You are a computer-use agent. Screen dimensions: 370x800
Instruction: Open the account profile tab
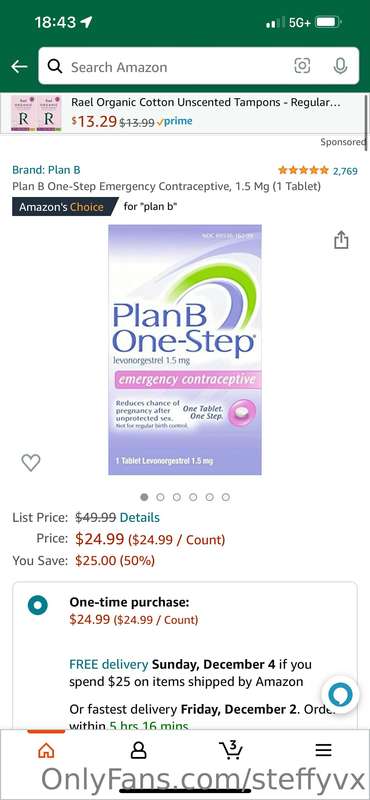pos(138,750)
